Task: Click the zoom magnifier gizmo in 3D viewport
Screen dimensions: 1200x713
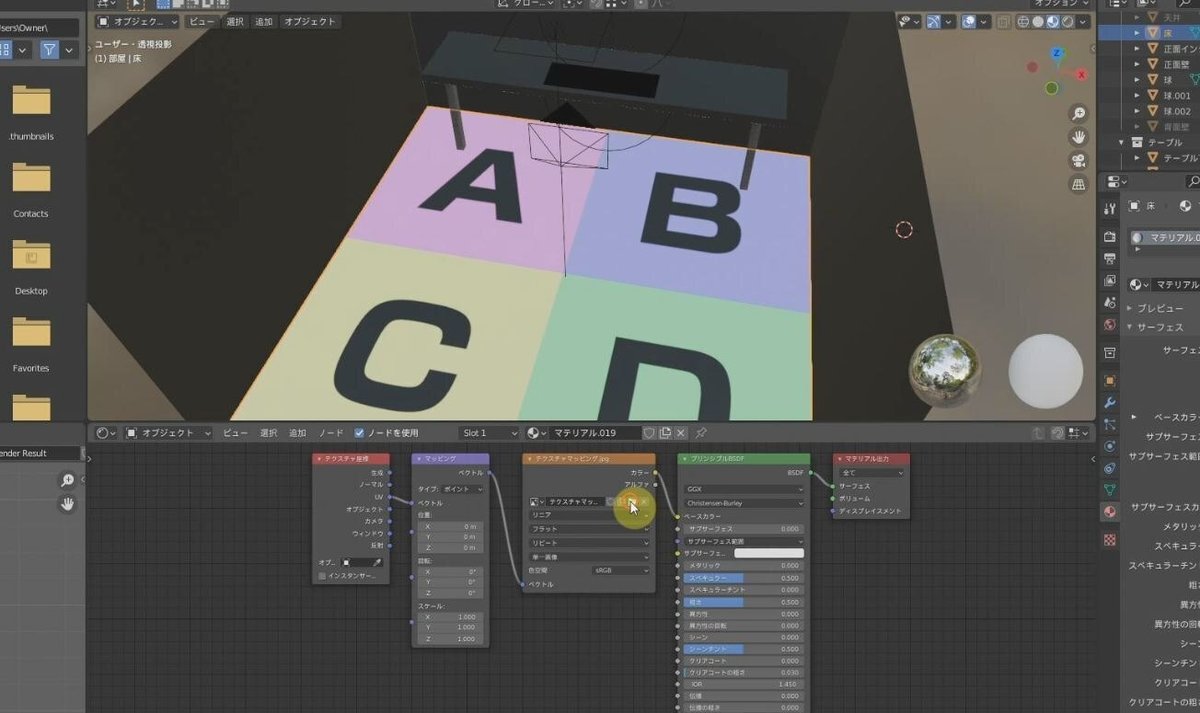Action: point(1079,113)
